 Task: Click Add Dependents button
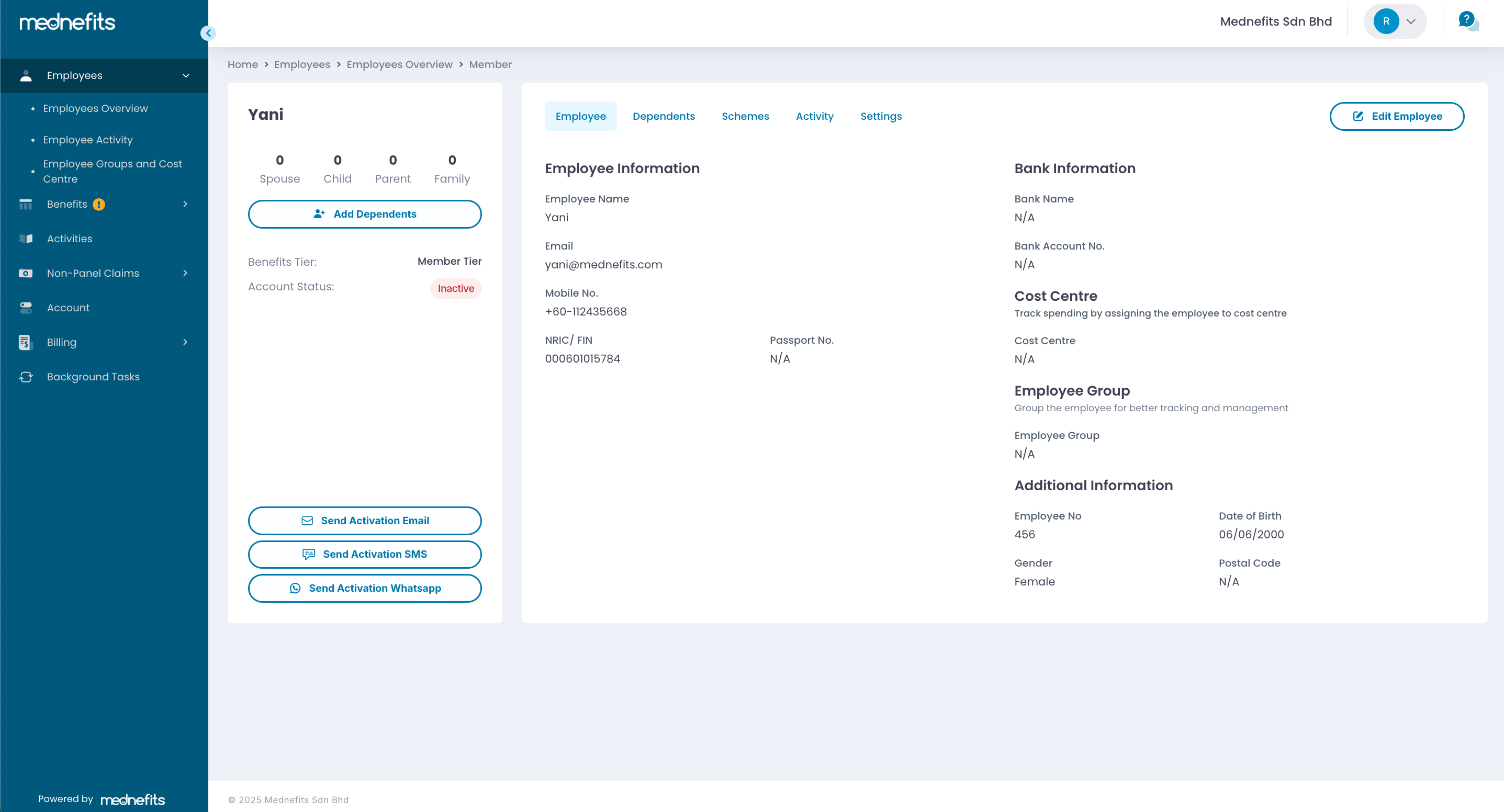[x=364, y=214]
